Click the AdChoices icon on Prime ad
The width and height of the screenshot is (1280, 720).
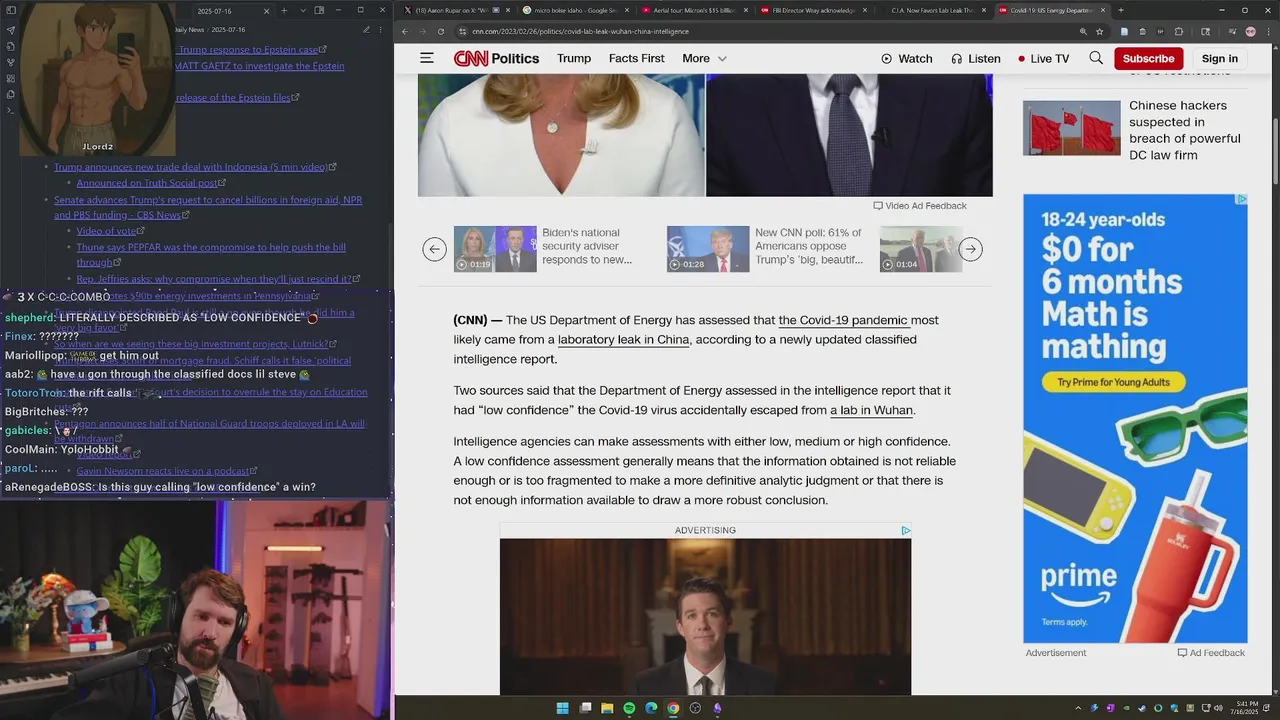1241,200
